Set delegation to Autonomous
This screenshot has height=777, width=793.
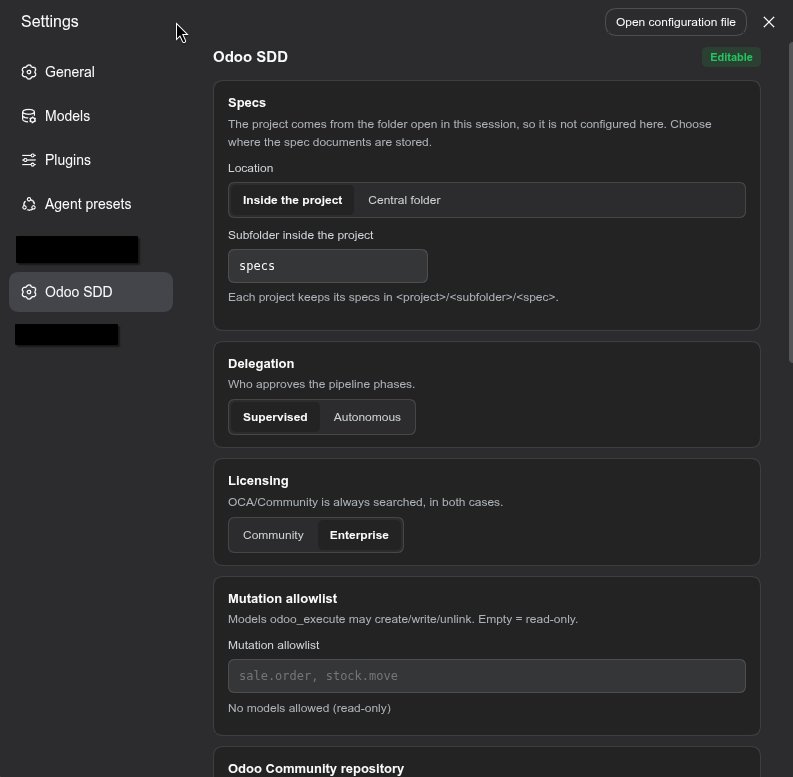[367, 417]
